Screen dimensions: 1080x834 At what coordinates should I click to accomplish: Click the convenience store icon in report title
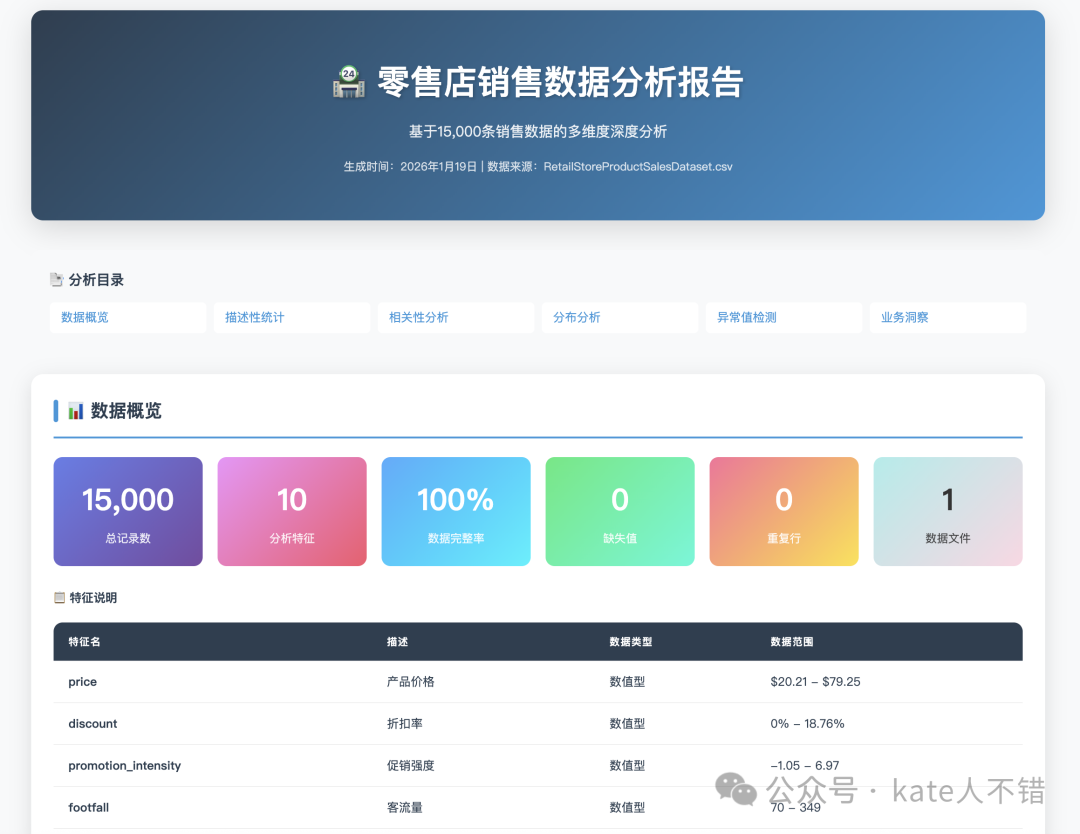[x=349, y=82]
